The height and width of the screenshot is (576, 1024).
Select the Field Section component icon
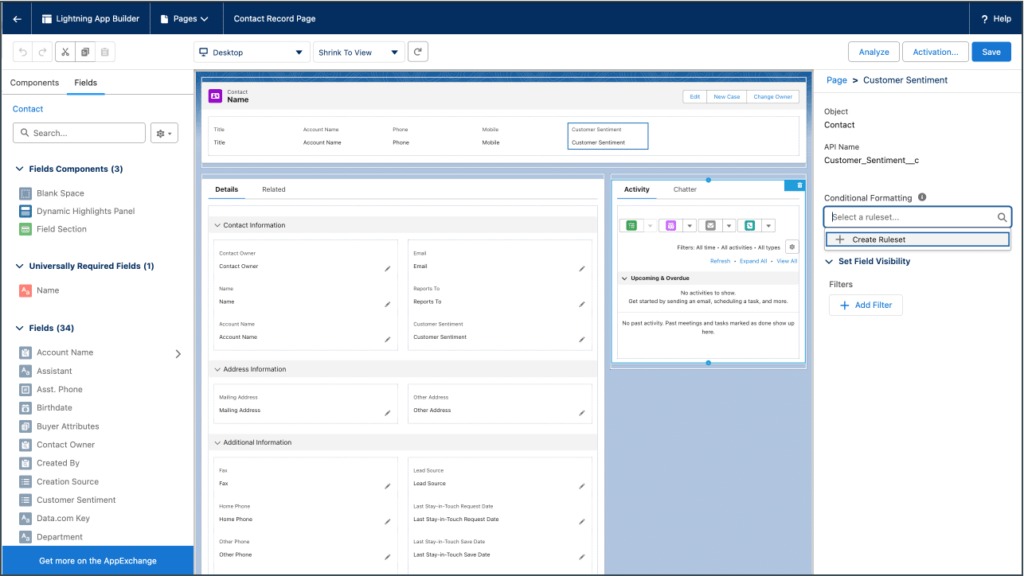[x=25, y=229]
